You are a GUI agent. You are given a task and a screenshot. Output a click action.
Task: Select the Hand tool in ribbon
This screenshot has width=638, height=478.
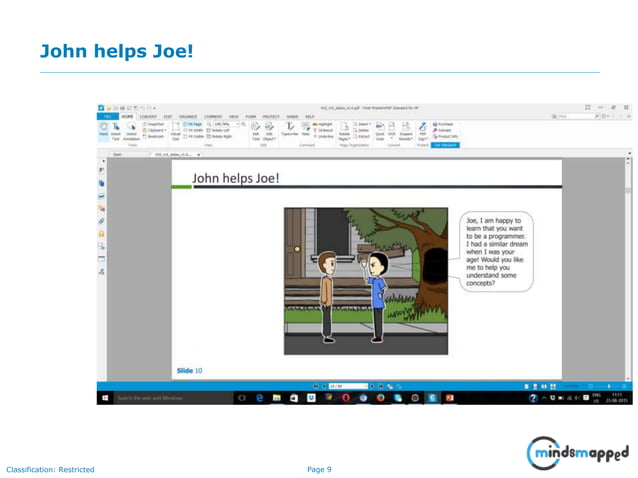[x=103, y=129]
